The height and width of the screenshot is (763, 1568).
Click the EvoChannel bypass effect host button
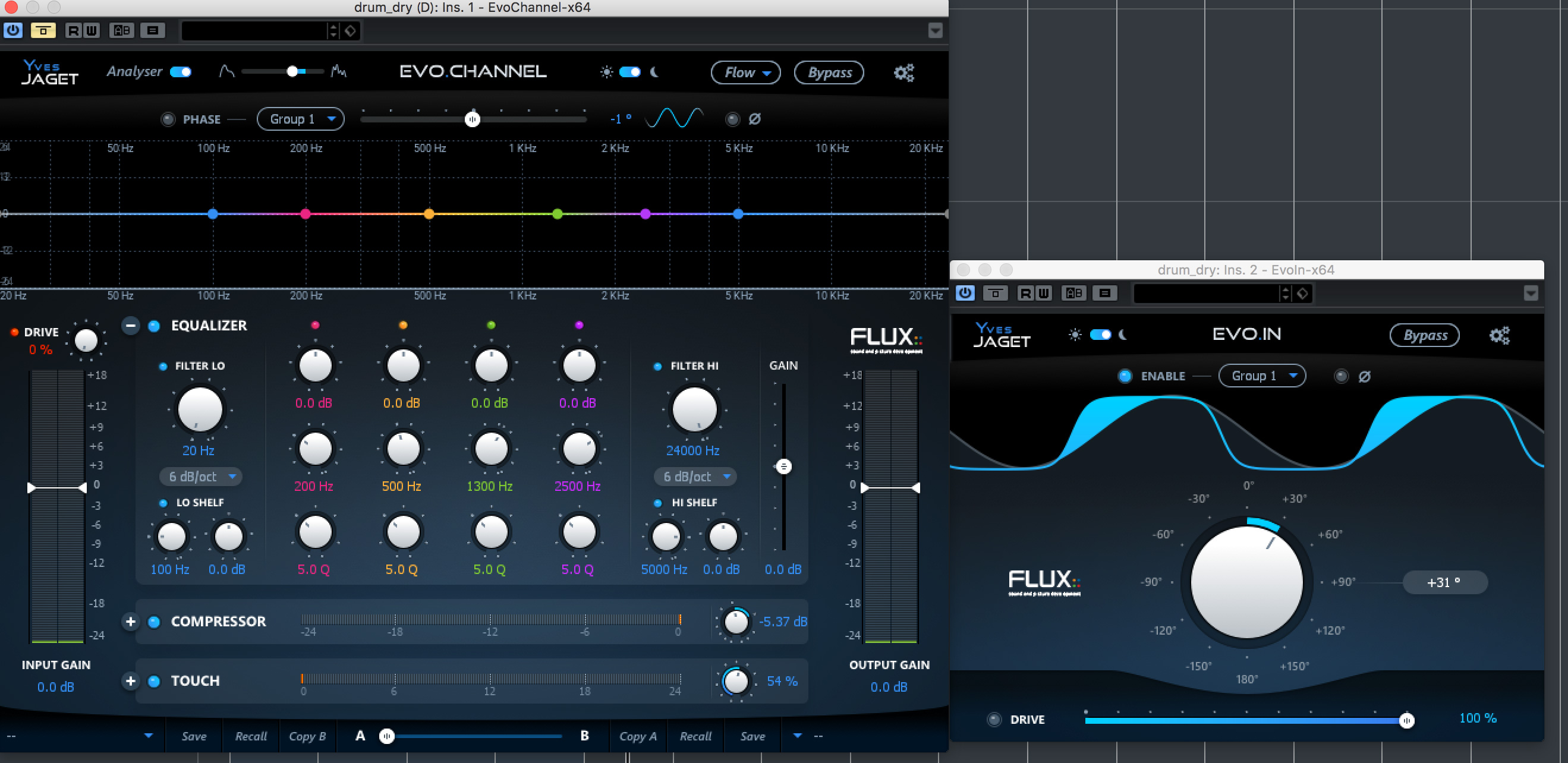click(x=43, y=30)
